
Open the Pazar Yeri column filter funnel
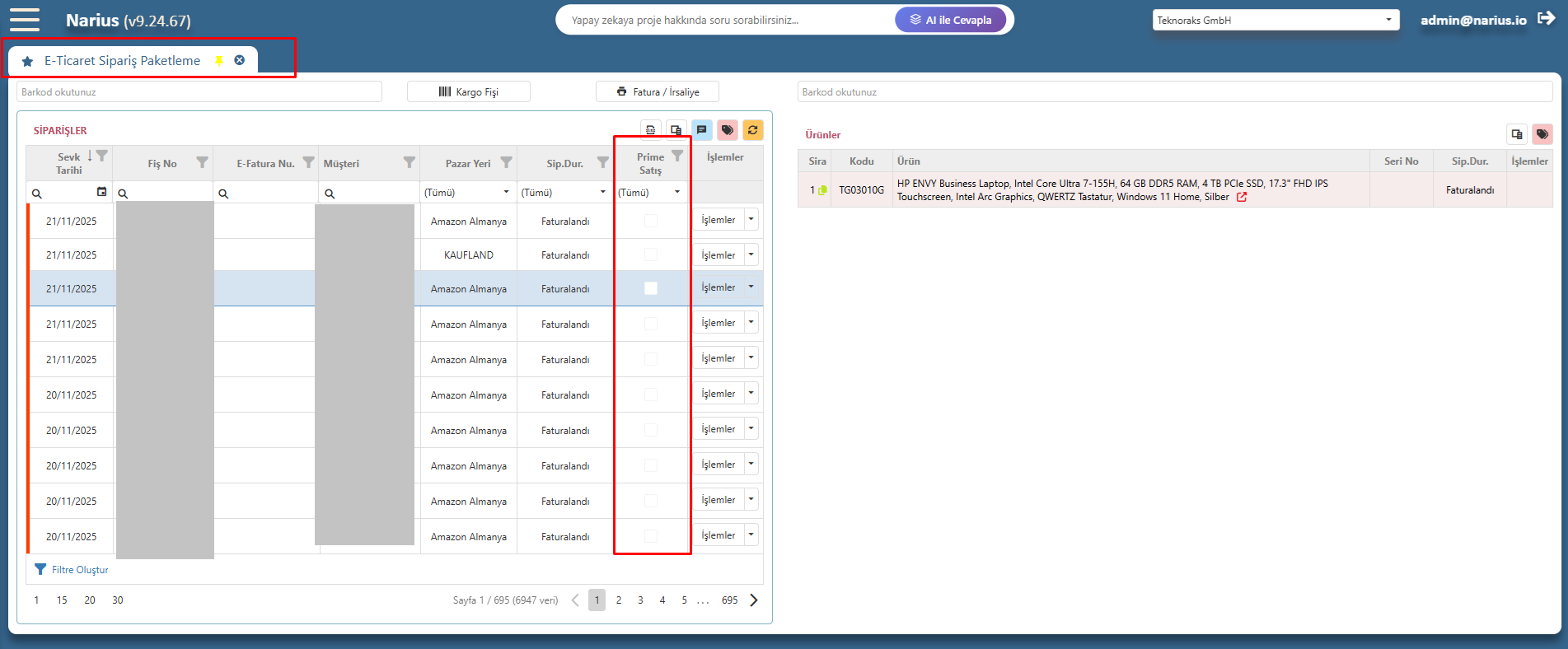click(x=506, y=162)
